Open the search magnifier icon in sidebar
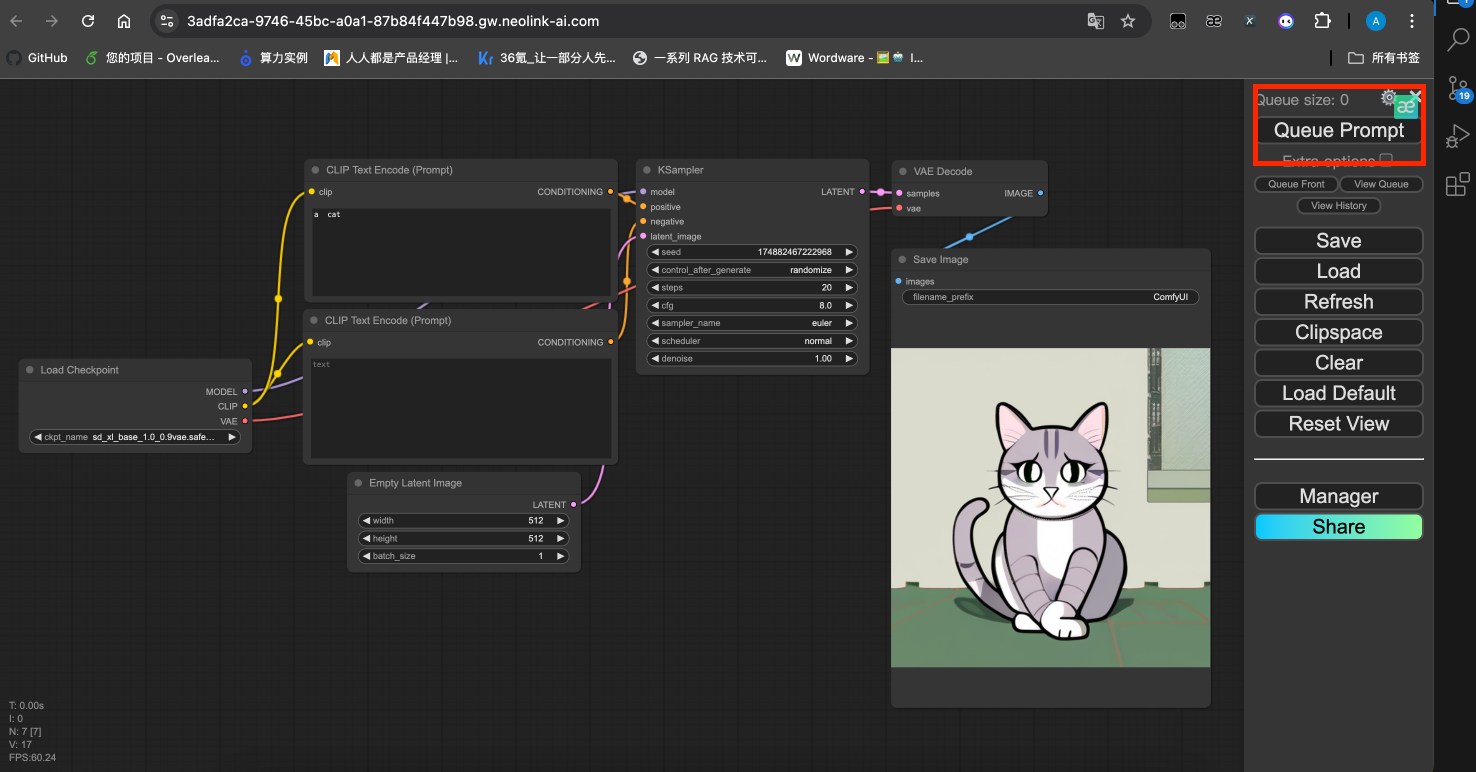The image size is (1476, 772). 1457,40
